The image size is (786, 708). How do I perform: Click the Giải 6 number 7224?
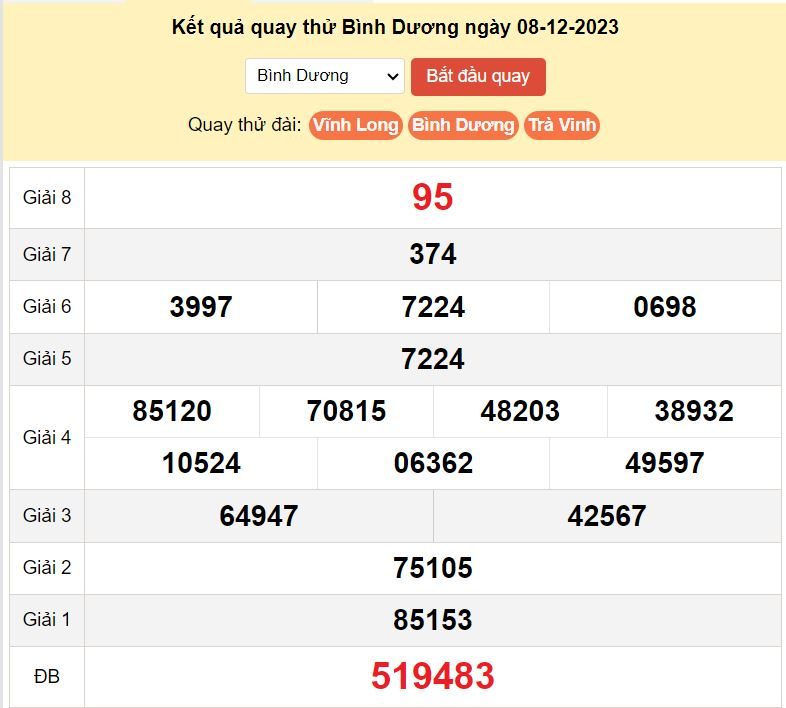coord(433,307)
